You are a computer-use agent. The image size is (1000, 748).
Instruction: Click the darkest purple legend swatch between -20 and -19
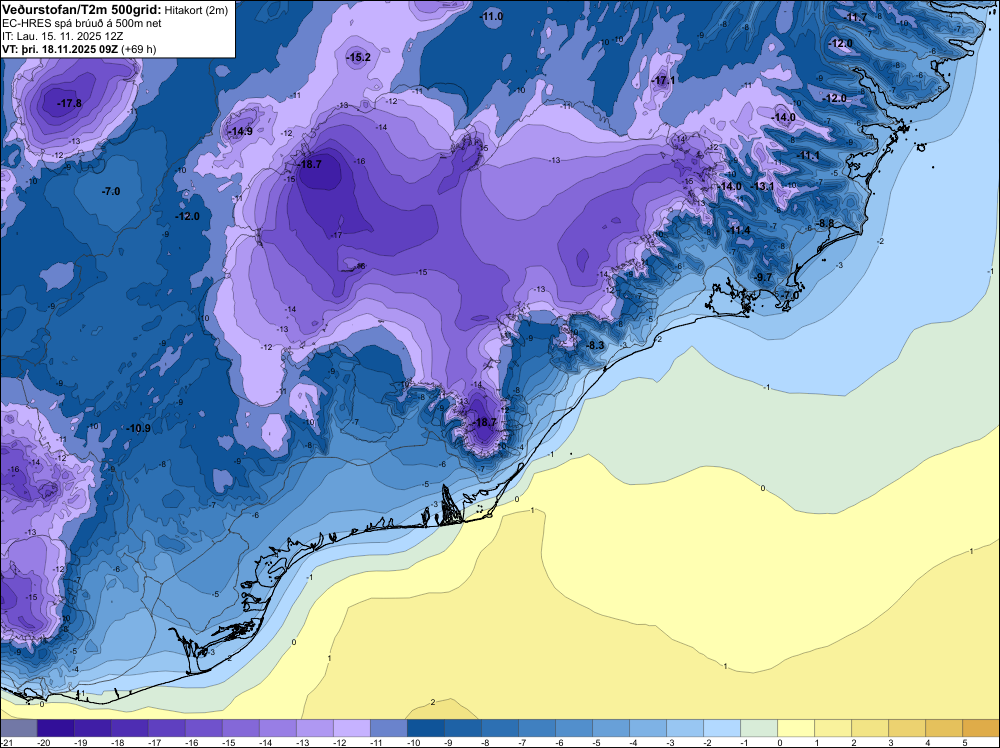pos(55,728)
